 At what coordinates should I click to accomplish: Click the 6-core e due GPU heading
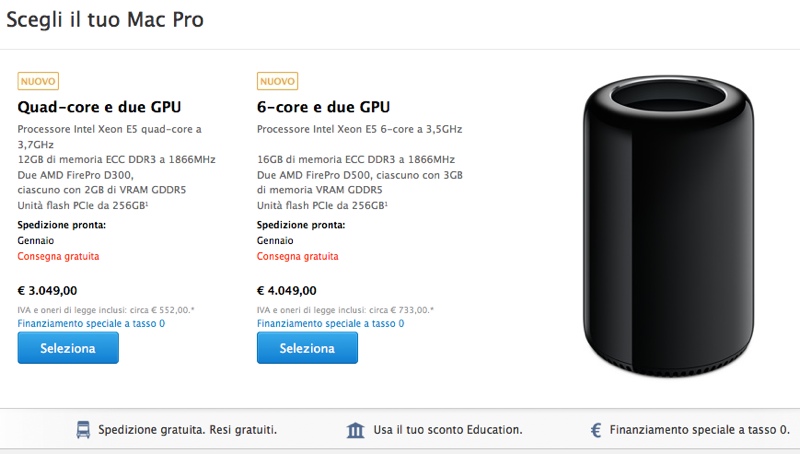pyautogui.click(x=323, y=107)
